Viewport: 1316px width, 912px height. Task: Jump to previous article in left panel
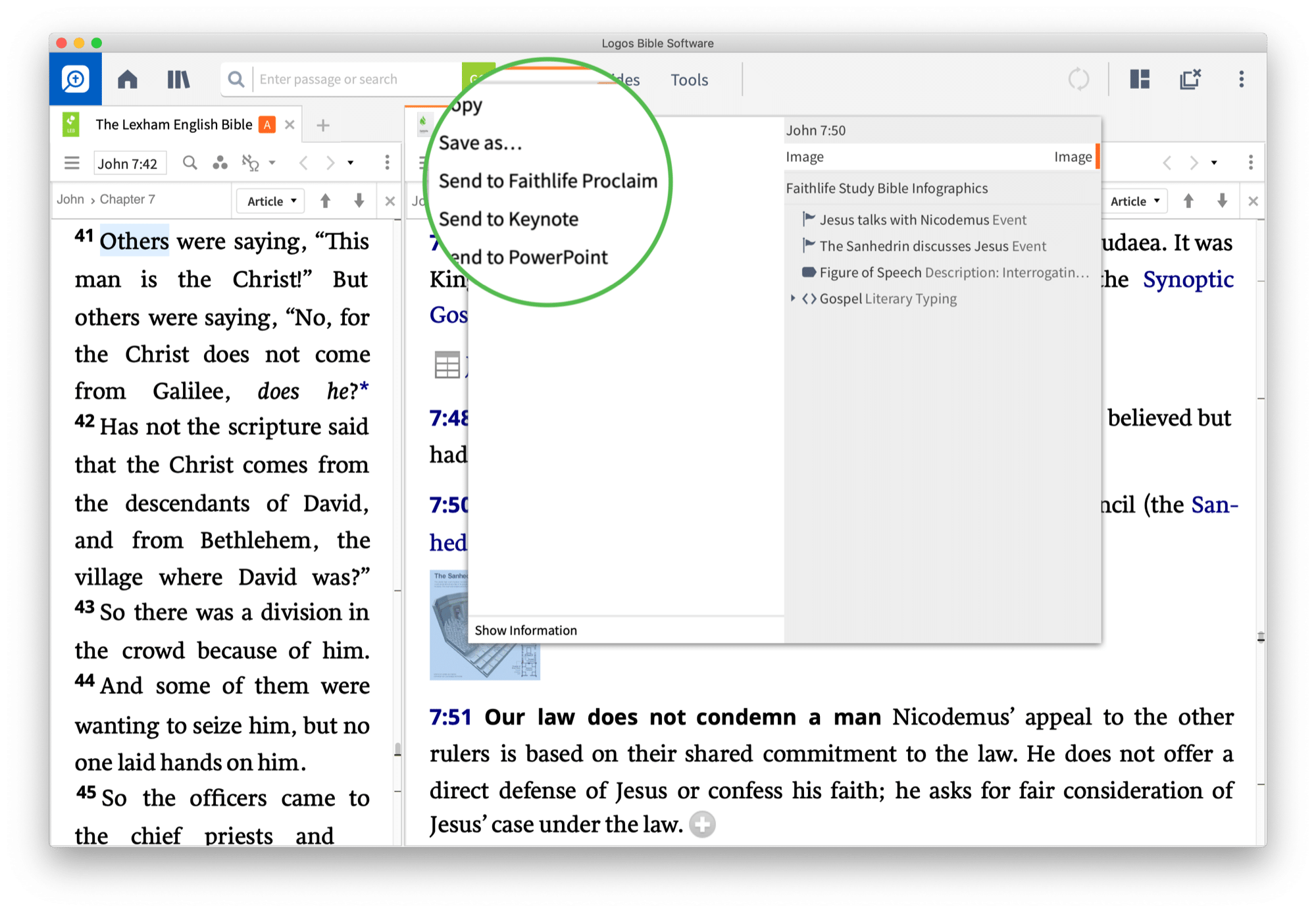[325, 201]
